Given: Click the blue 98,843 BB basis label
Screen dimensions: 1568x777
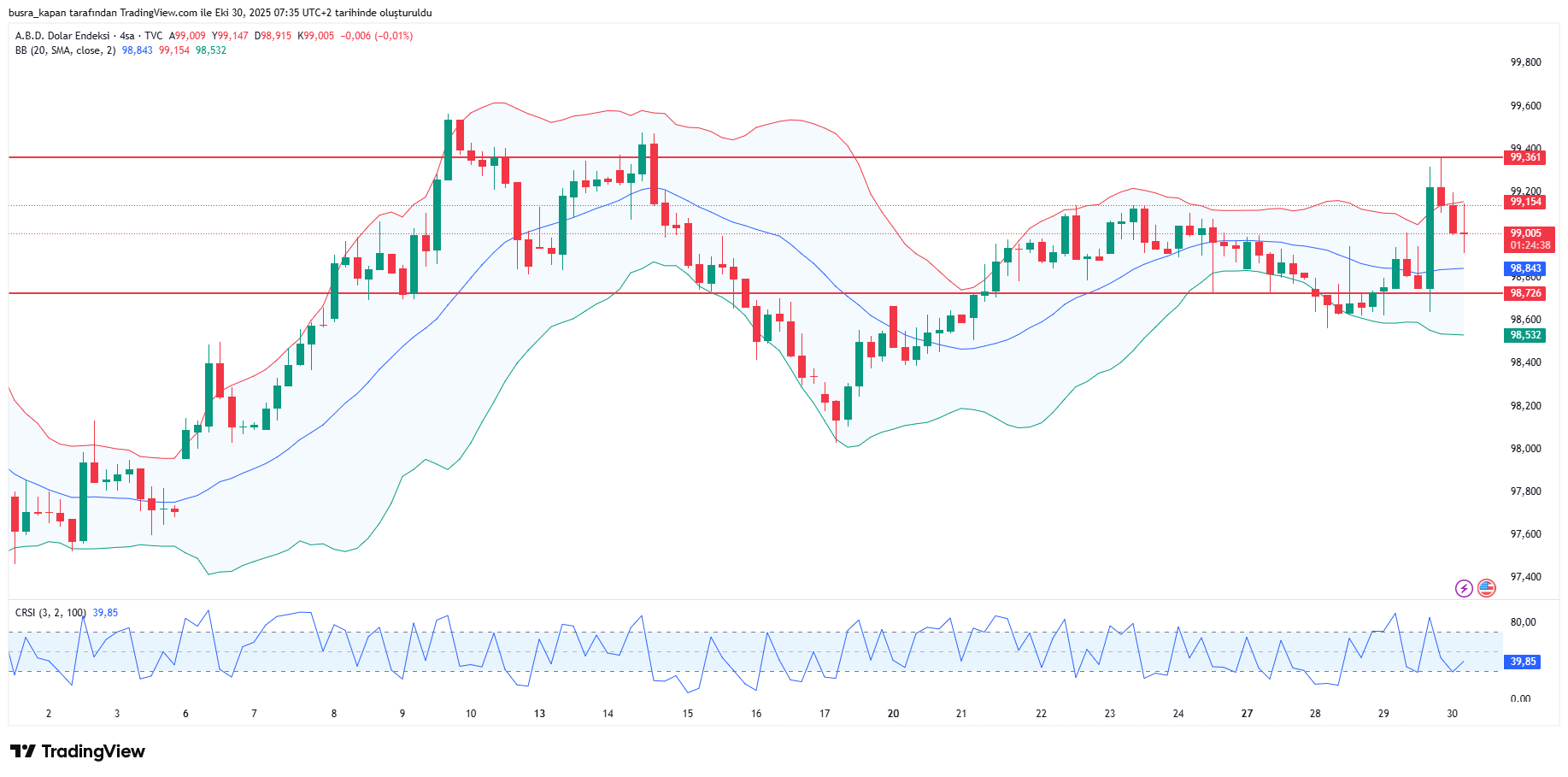Looking at the screenshot, I should coord(1525,268).
